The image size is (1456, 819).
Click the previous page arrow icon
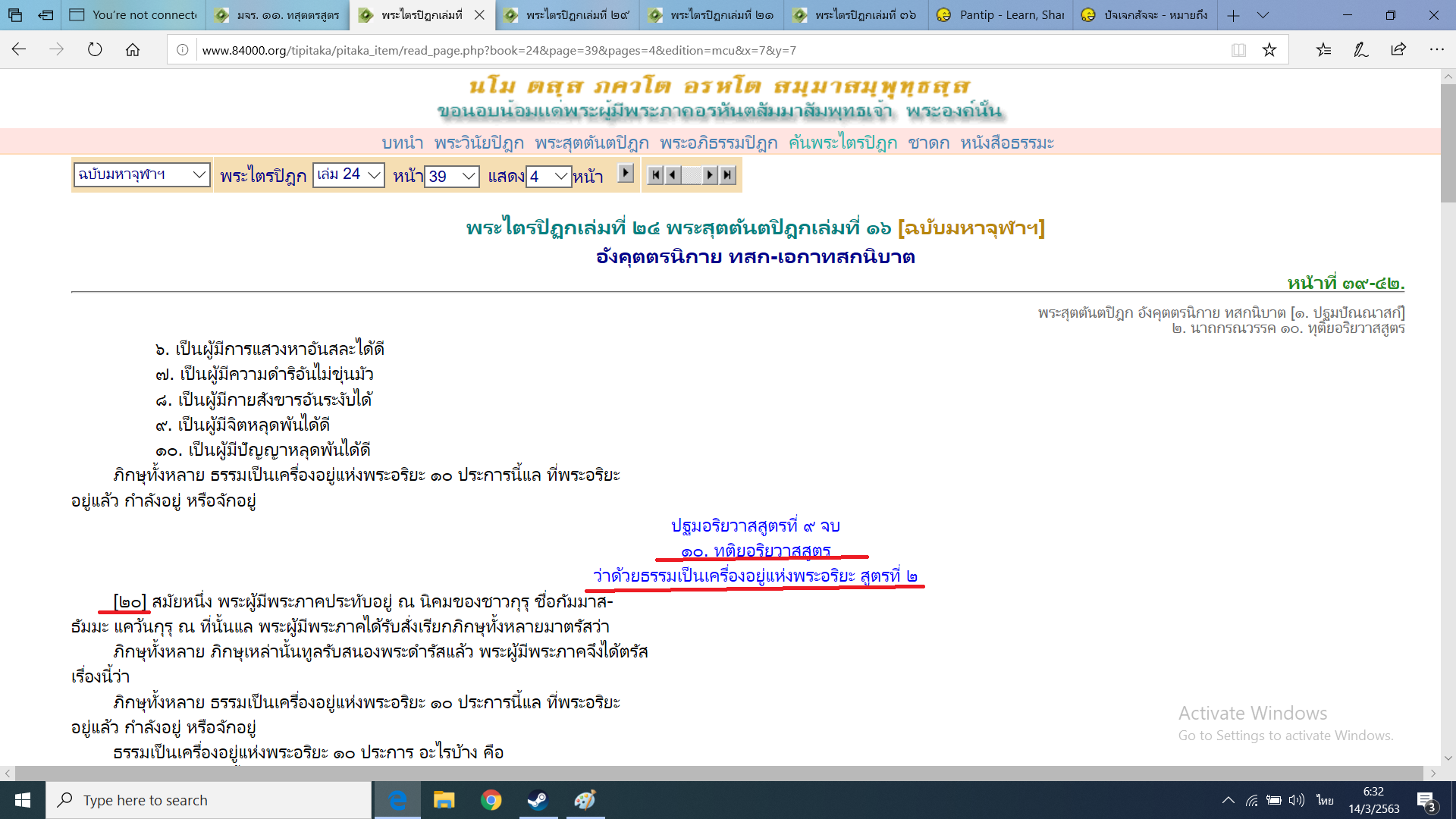[673, 175]
